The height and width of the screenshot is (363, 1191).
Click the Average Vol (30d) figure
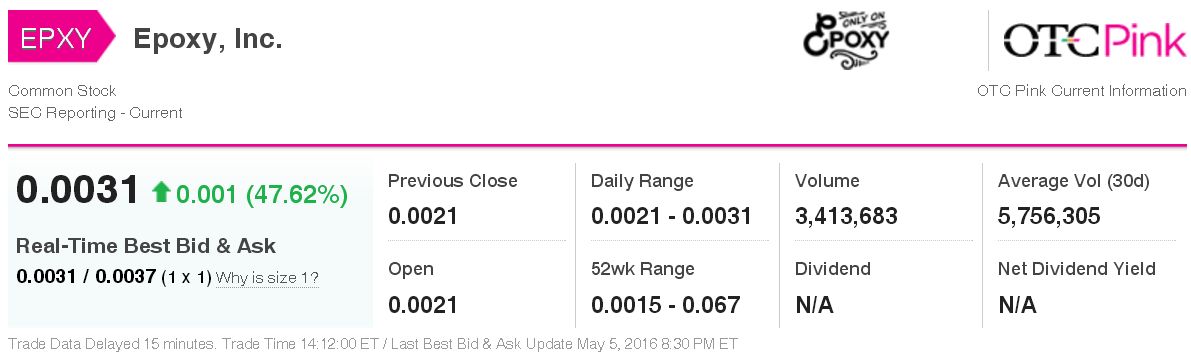pyautogui.click(x=1049, y=216)
